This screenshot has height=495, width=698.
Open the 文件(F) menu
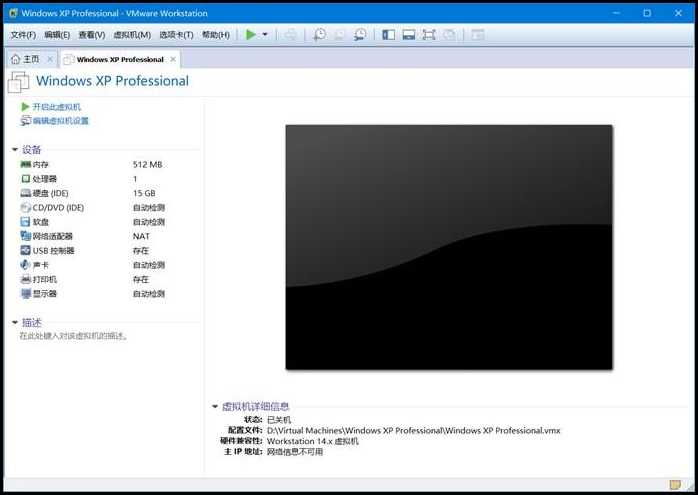(x=23, y=35)
